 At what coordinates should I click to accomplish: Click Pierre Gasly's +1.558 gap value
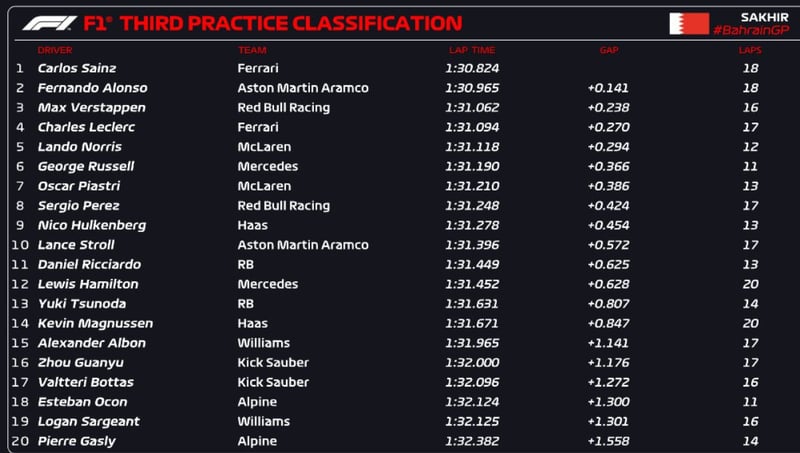click(609, 441)
